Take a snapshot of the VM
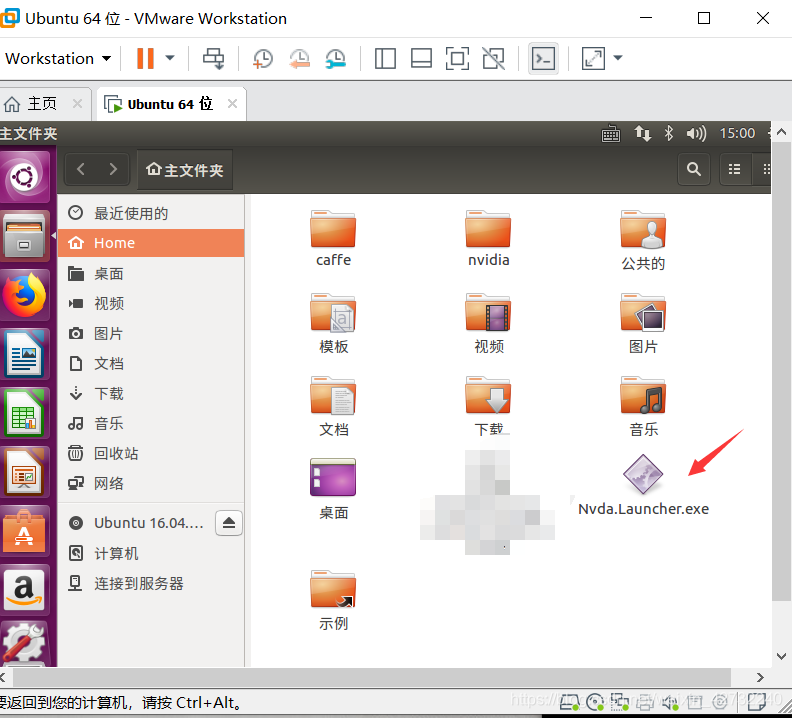 [x=263, y=59]
